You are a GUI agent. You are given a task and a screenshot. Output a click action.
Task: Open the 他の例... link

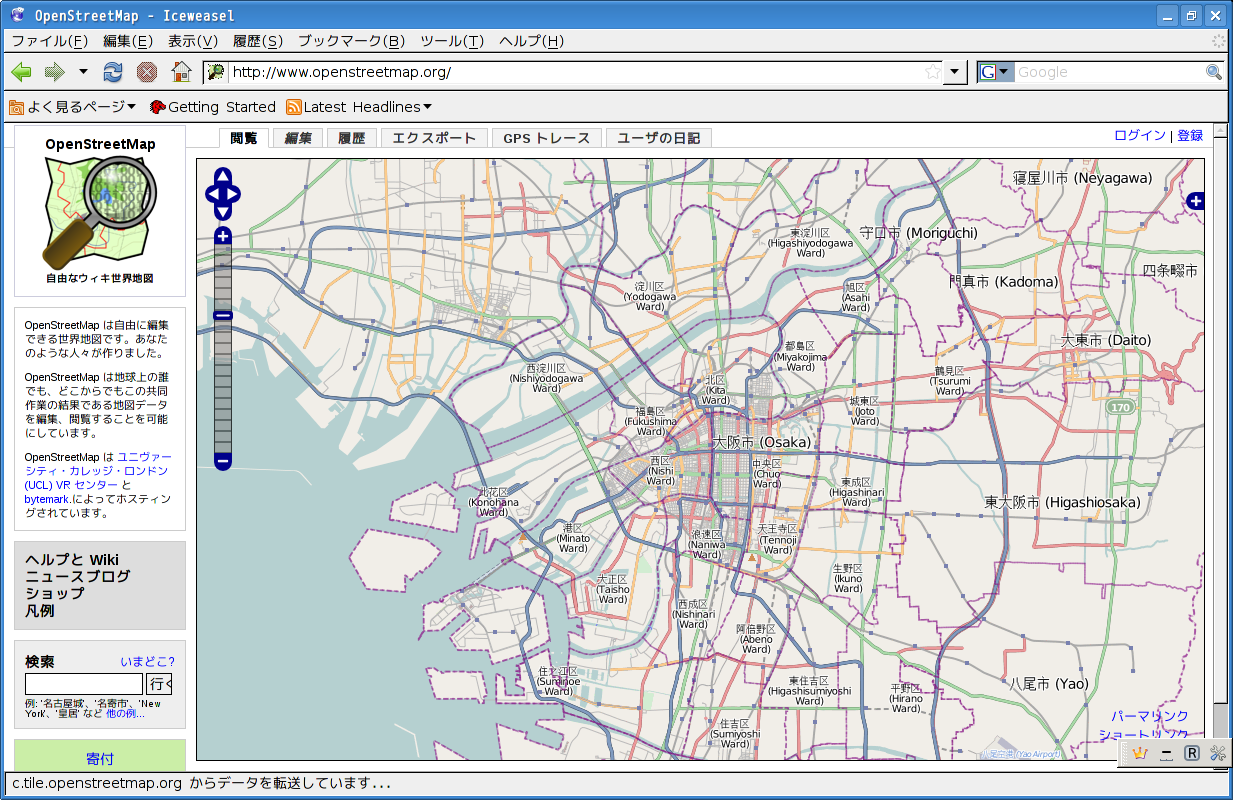pyautogui.click(x=125, y=714)
